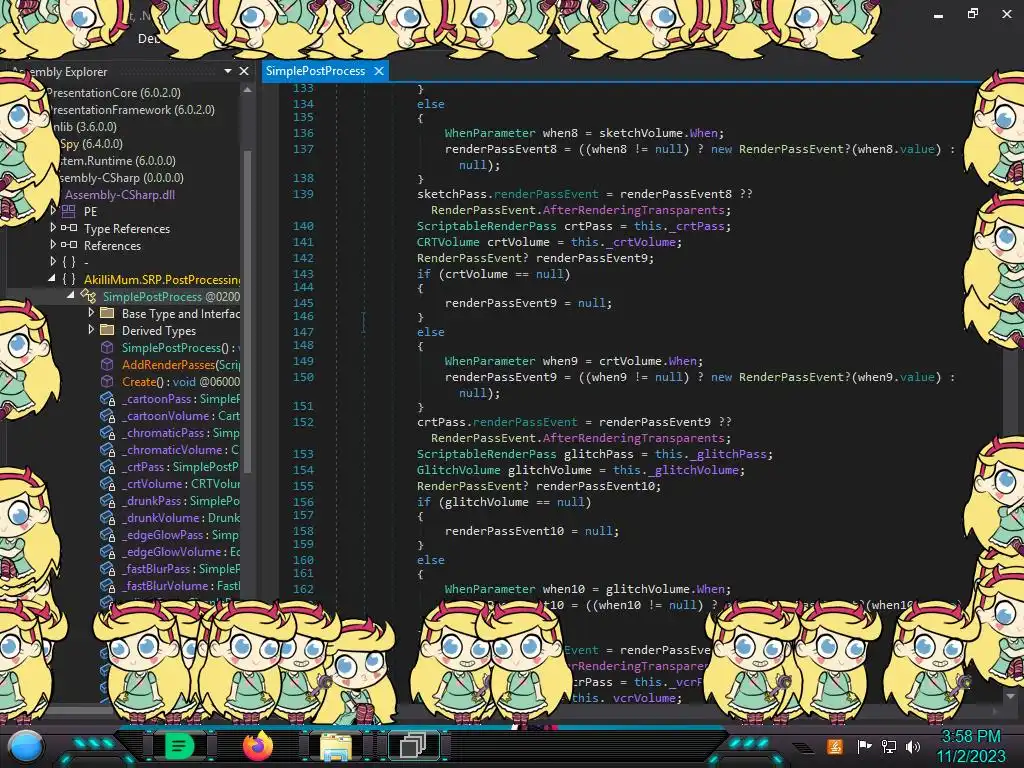Click the Assembly Explorer scrollbar up arrow
The width and height of the screenshot is (1024, 768).
pos(247,91)
